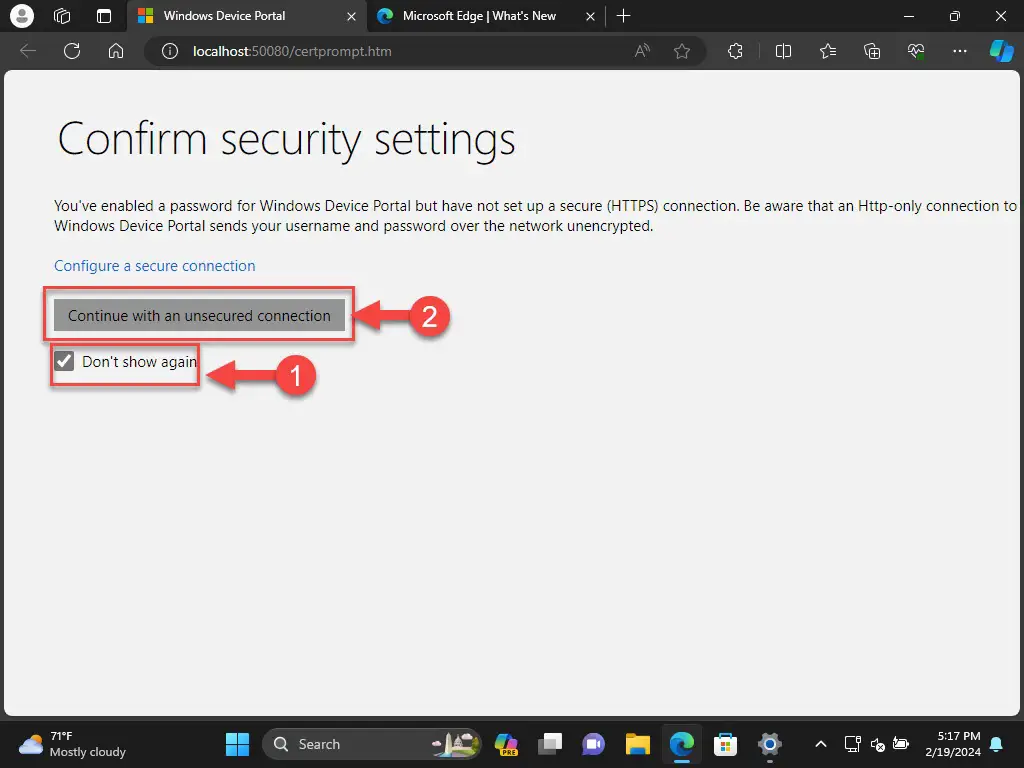The height and width of the screenshot is (768, 1024).
Task: Open the Windows Start menu
Action: point(237,744)
